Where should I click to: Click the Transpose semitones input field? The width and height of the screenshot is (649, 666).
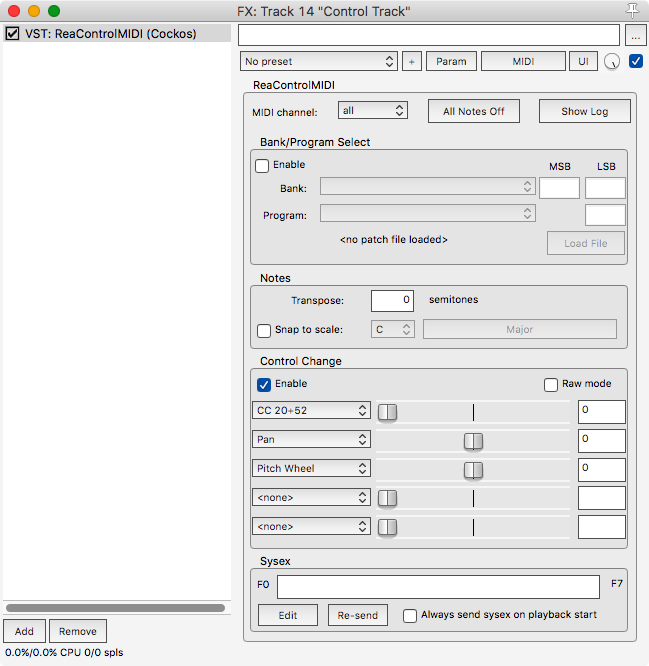392,300
